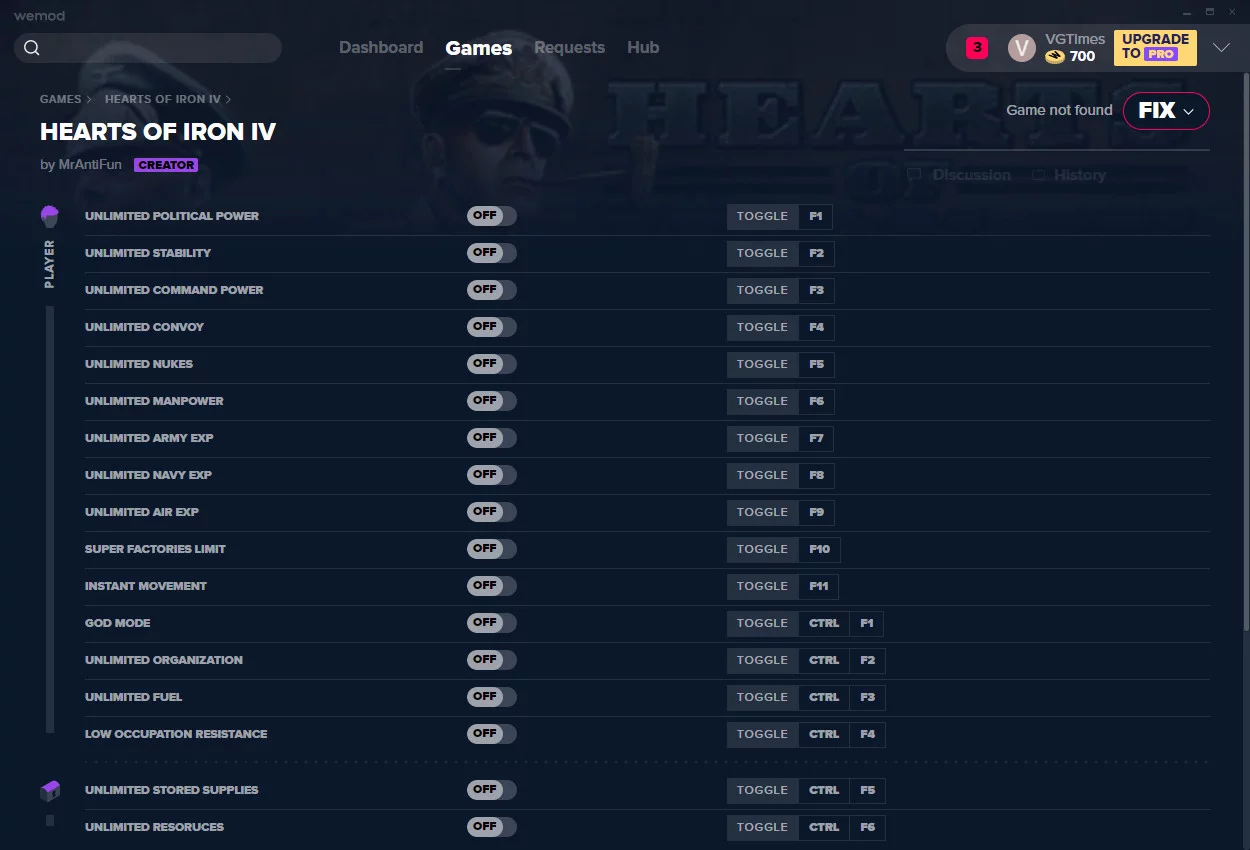Switch on Unlimited Convoy
This screenshot has height=850, width=1250.
coord(492,327)
